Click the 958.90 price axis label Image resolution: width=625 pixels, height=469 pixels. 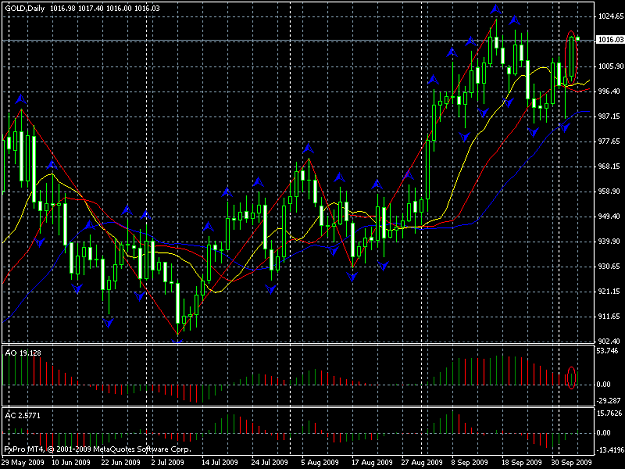pyautogui.click(x=609, y=191)
